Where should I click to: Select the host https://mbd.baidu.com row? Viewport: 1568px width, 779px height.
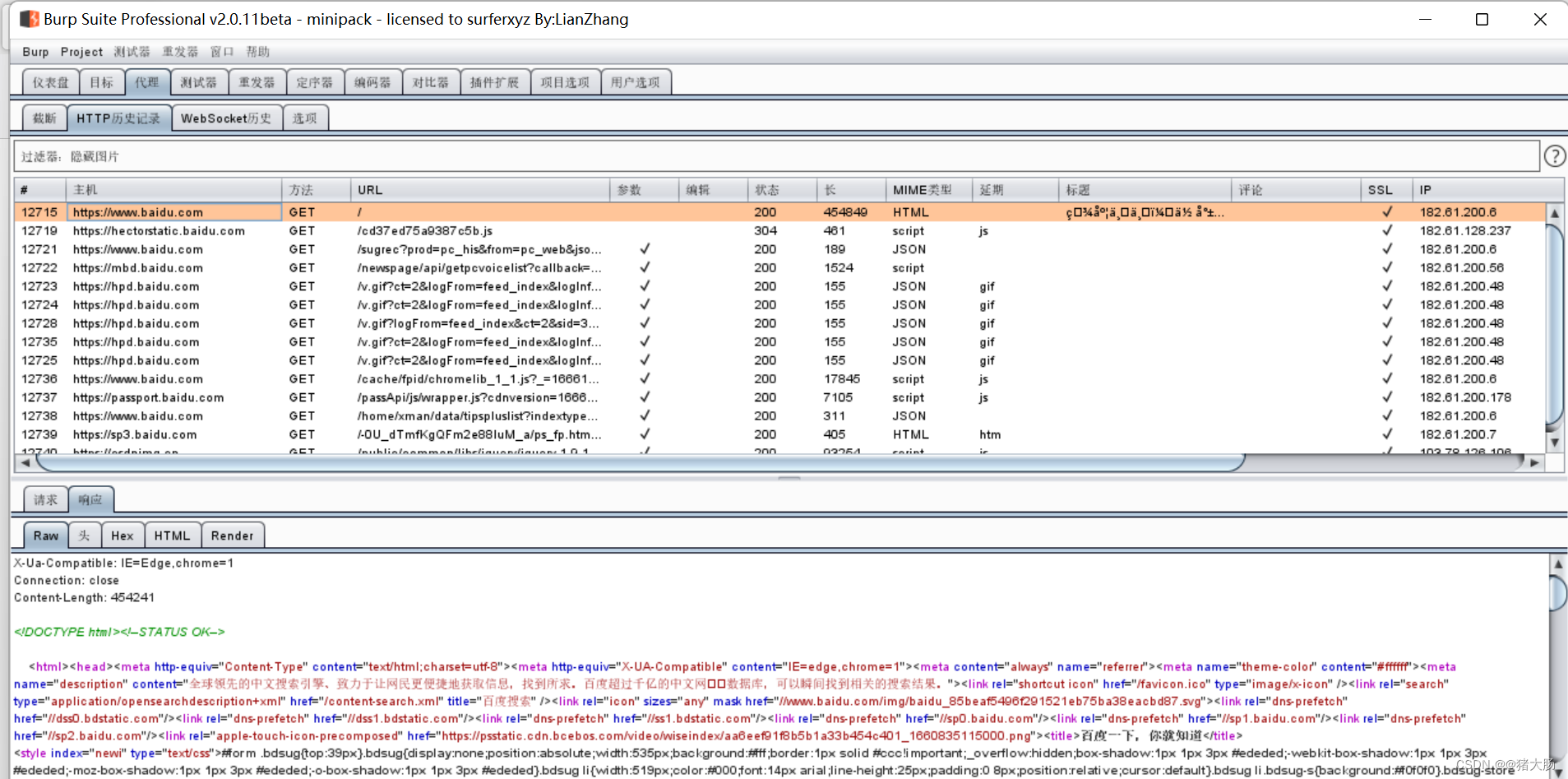click(779, 268)
